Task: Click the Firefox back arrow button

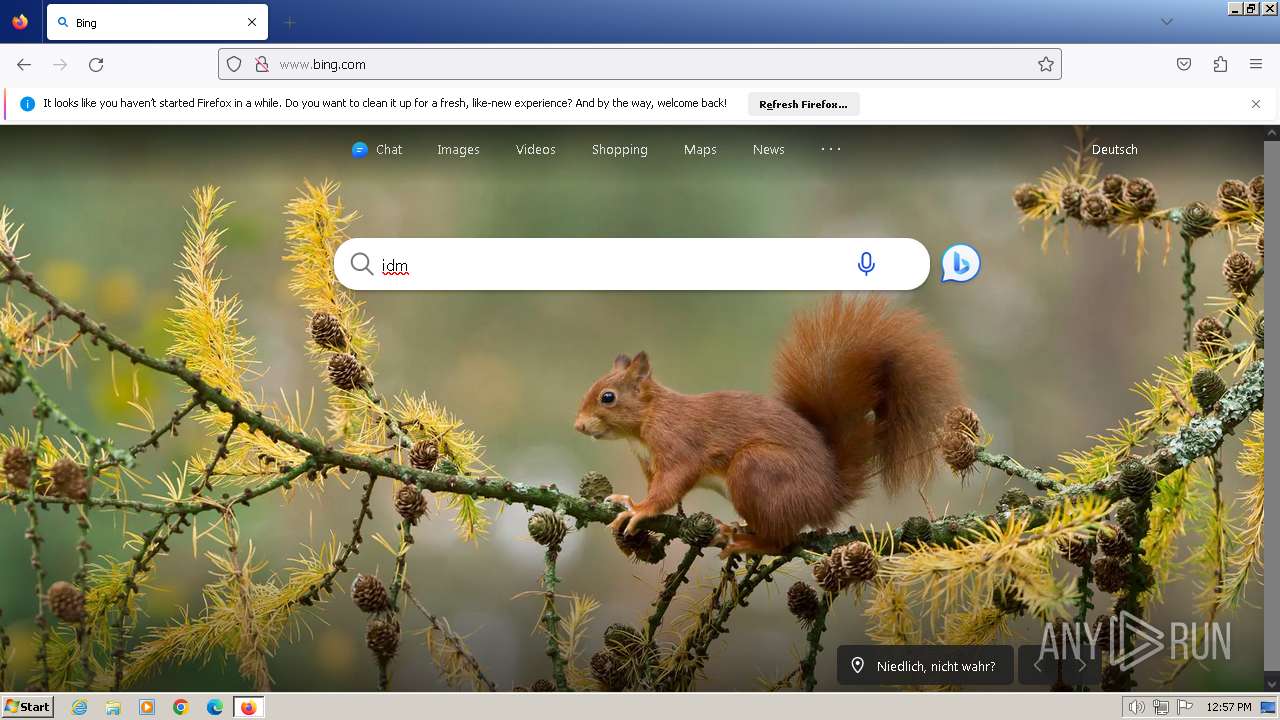Action: point(24,64)
